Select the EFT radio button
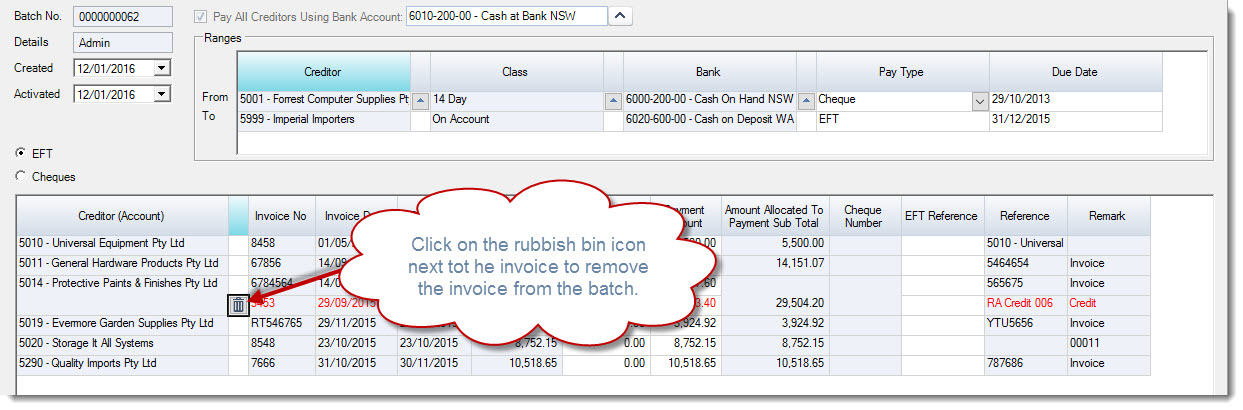Image resolution: width=1243 pixels, height=410 pixels. (x=22, y=154)
